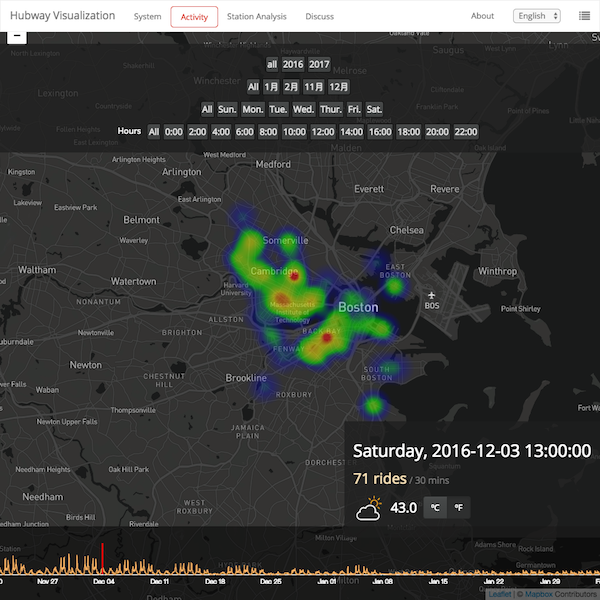Click the 43.0 temperature value

403,508
